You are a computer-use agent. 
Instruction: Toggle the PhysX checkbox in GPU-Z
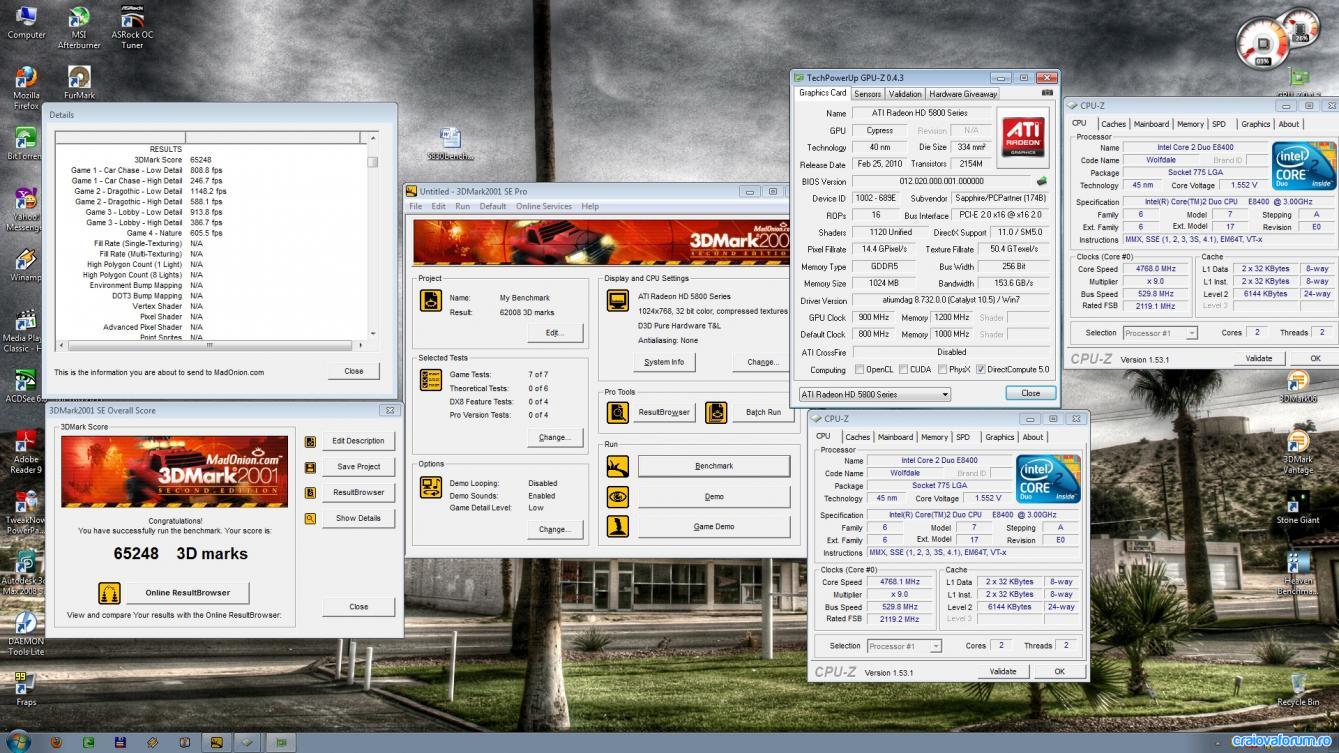pos(941,370)
